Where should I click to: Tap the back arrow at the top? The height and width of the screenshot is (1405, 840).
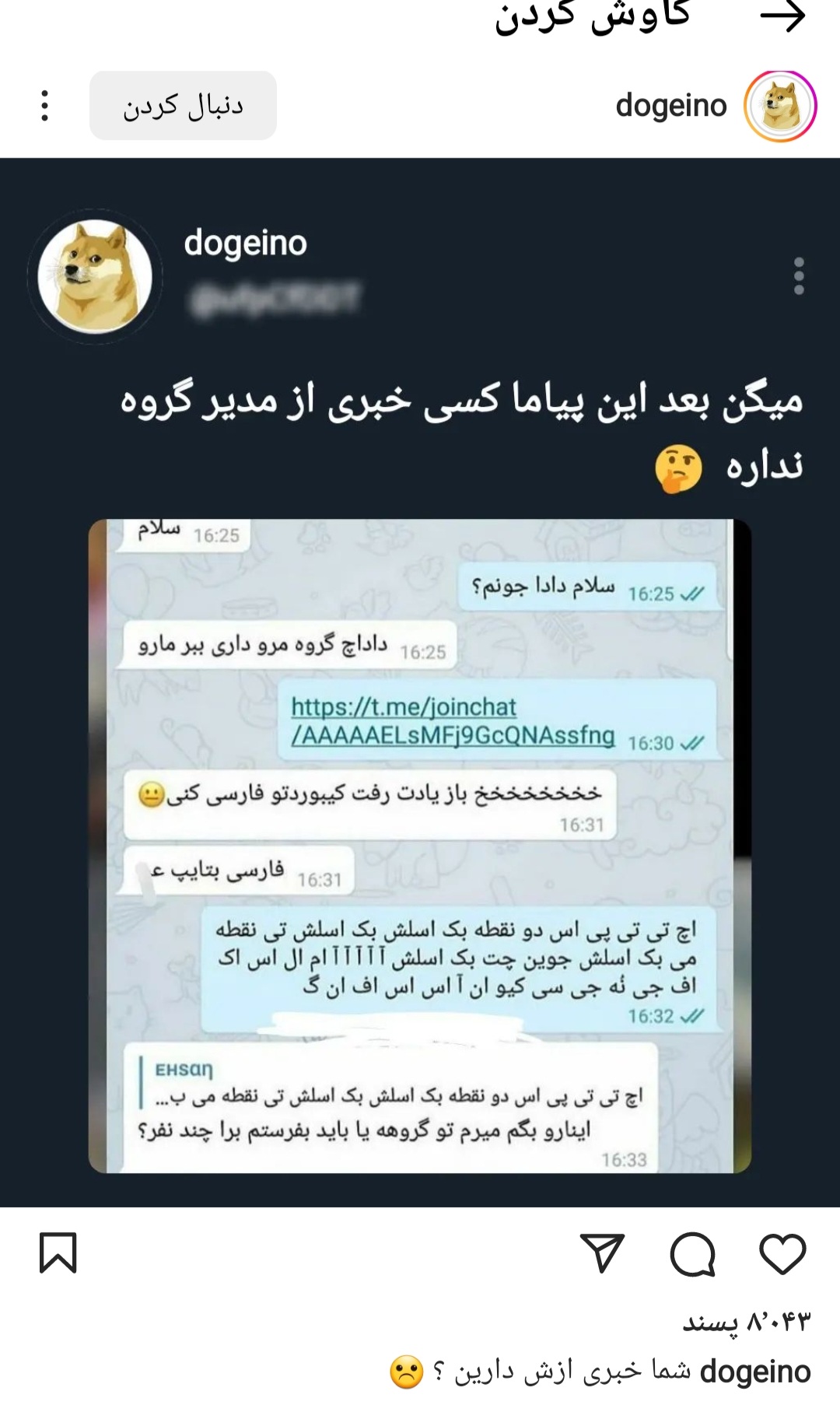point(782,16)
